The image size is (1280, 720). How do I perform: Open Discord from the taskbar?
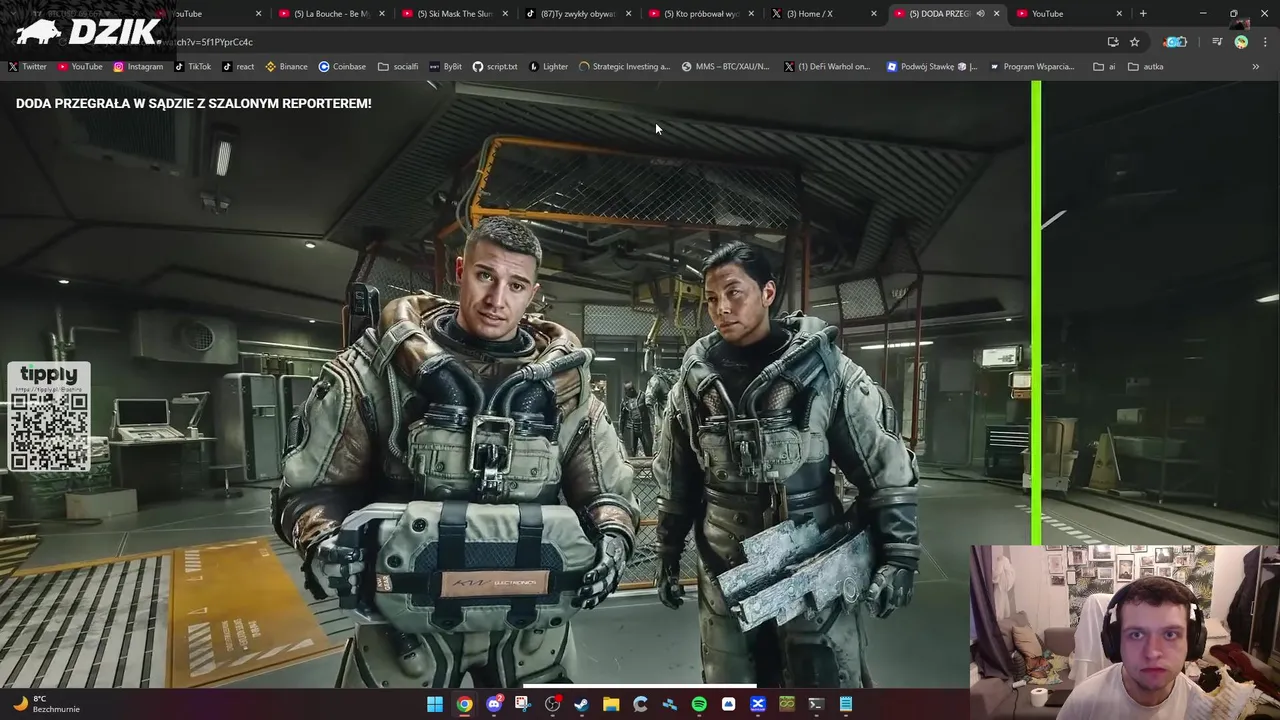click(494, 704)
